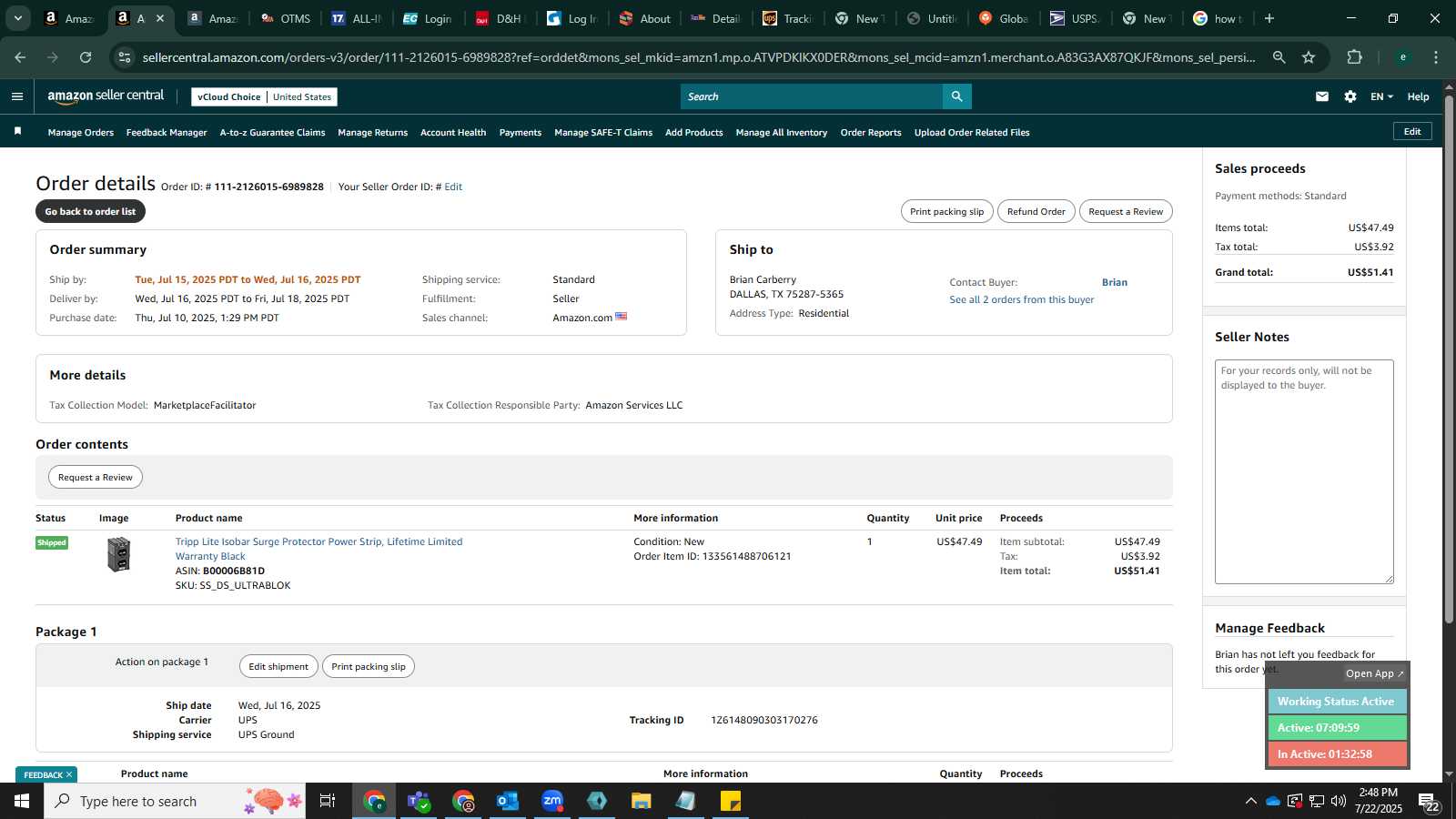The image size is (1456, 819).
Task: Go to Payments menu item
Action: 521,132
